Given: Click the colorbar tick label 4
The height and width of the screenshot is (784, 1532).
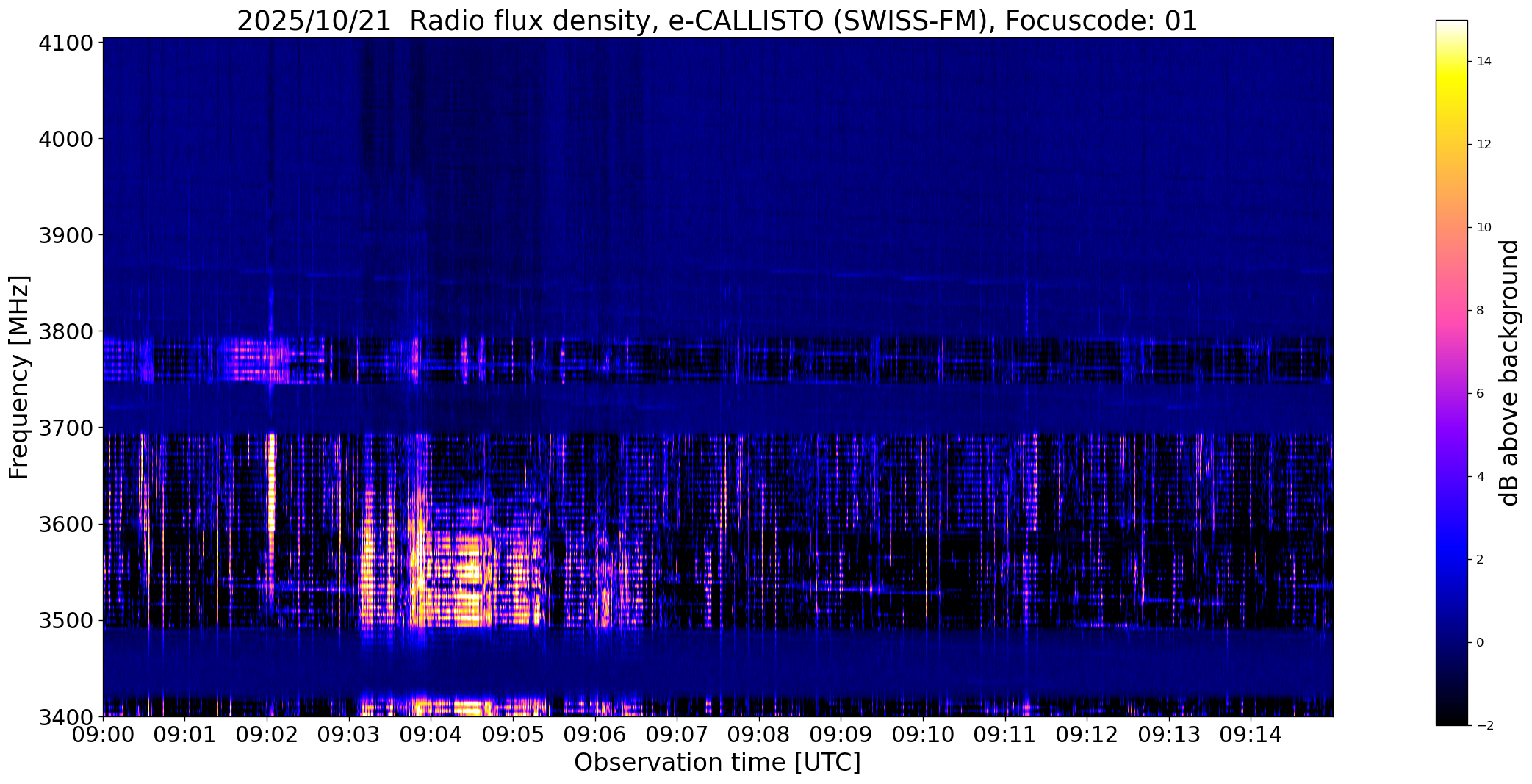Looking at the screenshot, I should (1480, 477).
